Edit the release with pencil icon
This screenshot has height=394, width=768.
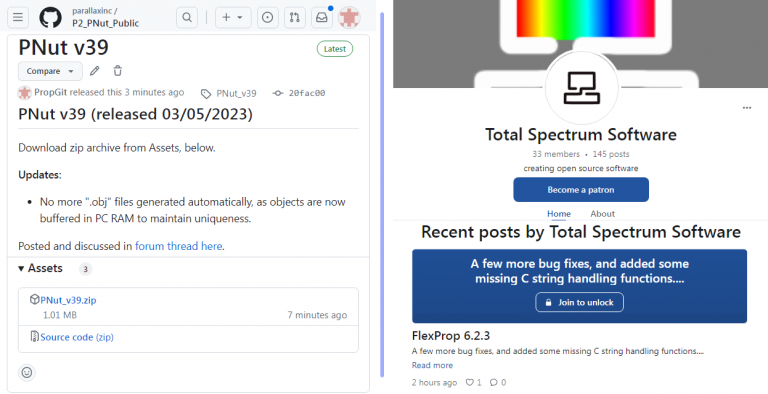95,71
